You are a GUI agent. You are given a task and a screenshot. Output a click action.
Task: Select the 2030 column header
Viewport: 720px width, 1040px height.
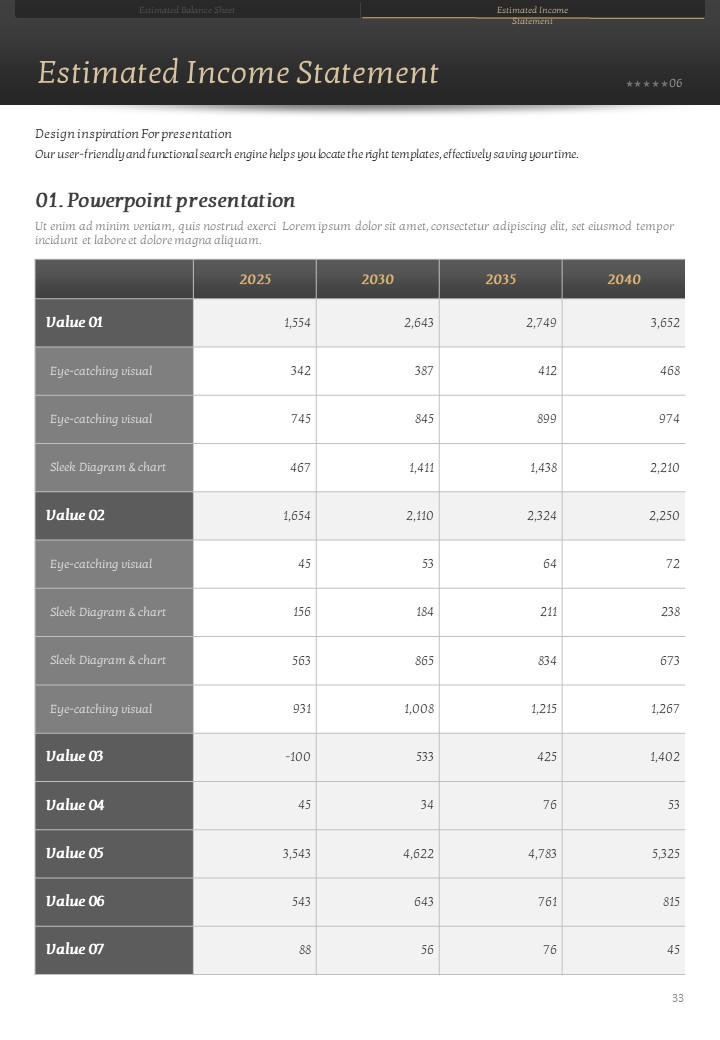(x=378, y=279)
